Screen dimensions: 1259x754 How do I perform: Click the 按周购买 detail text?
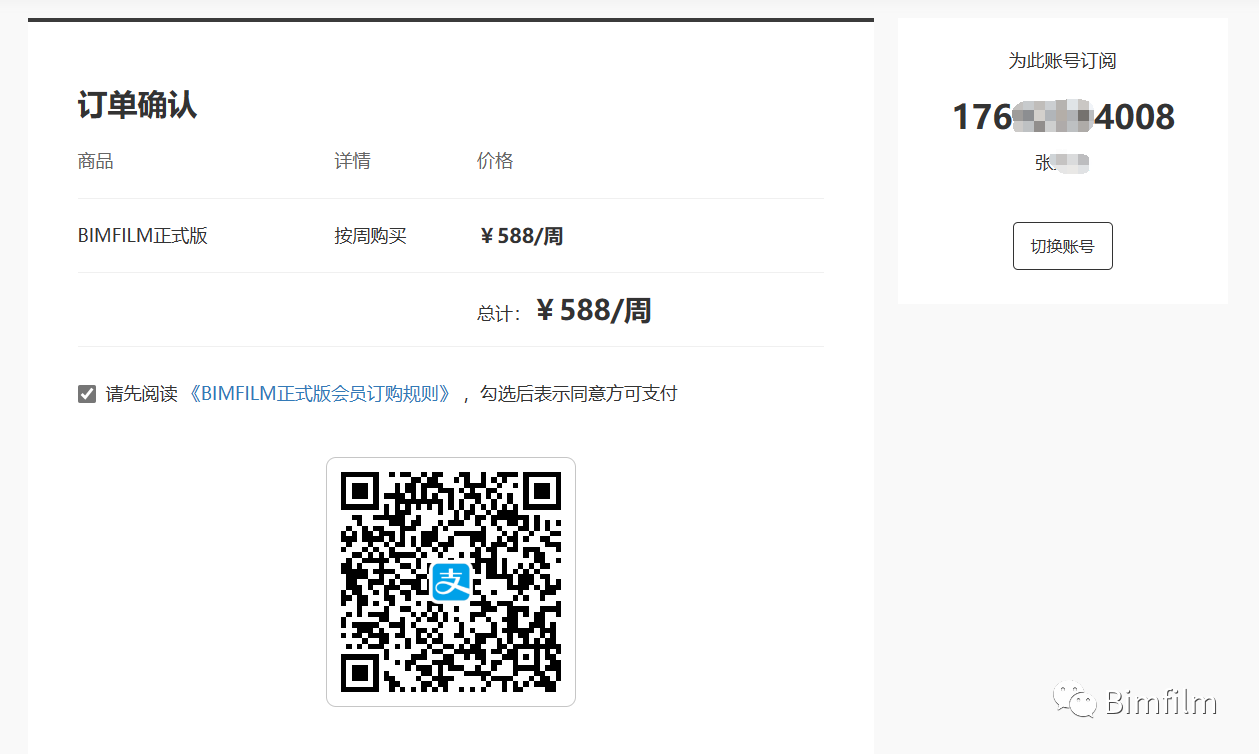[370, 236]
